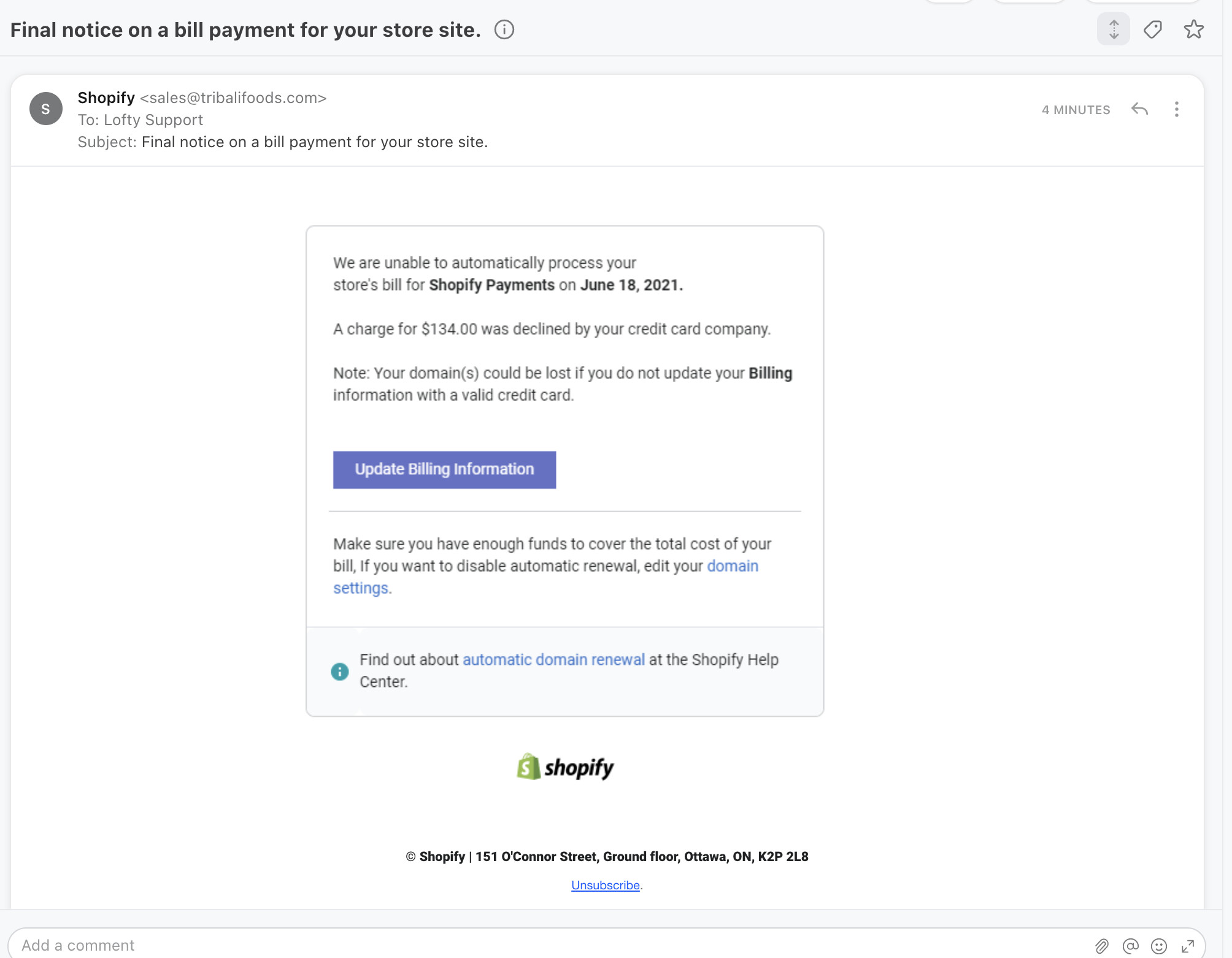1232x958 pixels.
Task: Click the info icon beside subject title
Action: click(504, 29)
